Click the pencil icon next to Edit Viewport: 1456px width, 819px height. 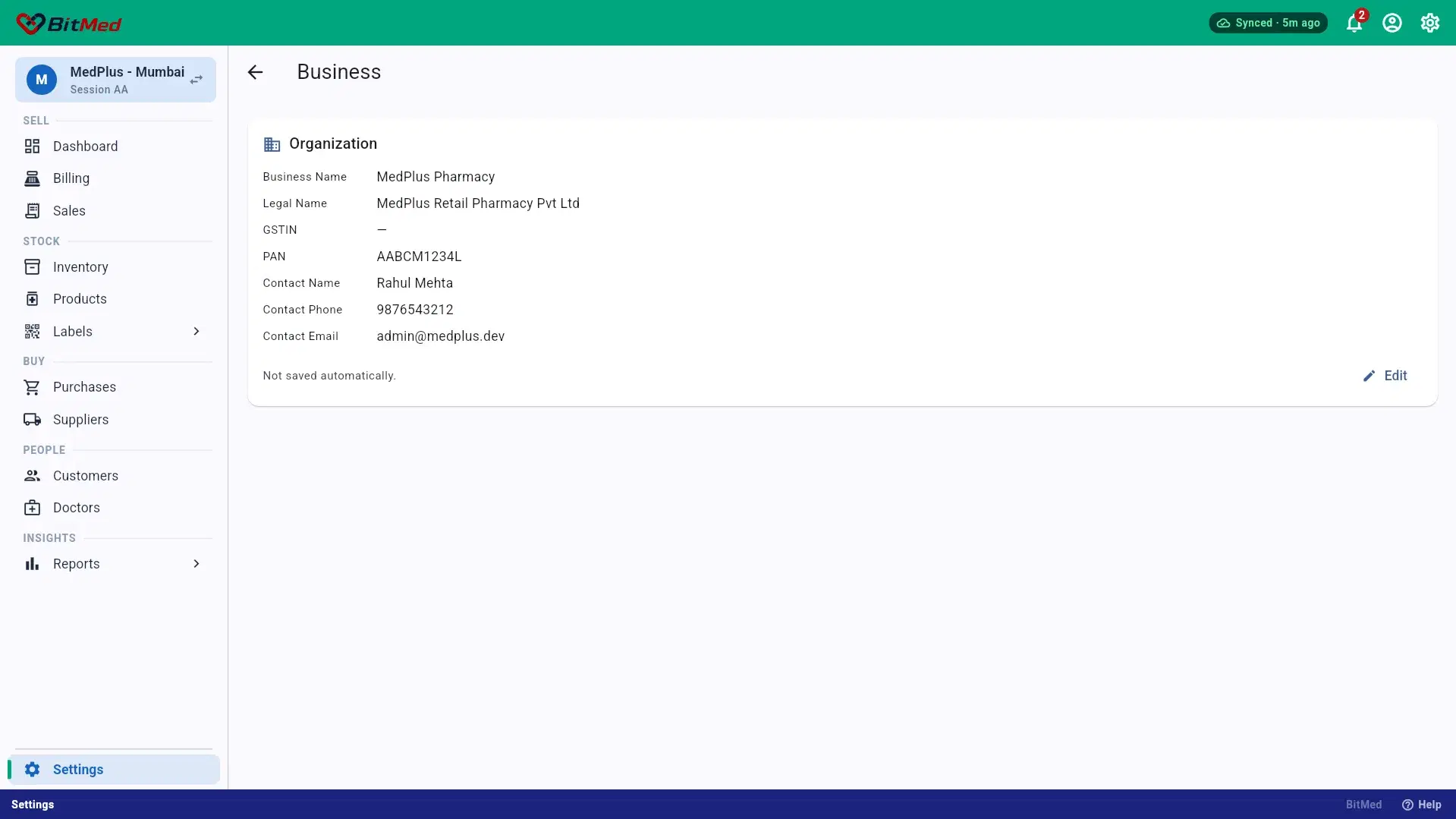coord(1369,376)
